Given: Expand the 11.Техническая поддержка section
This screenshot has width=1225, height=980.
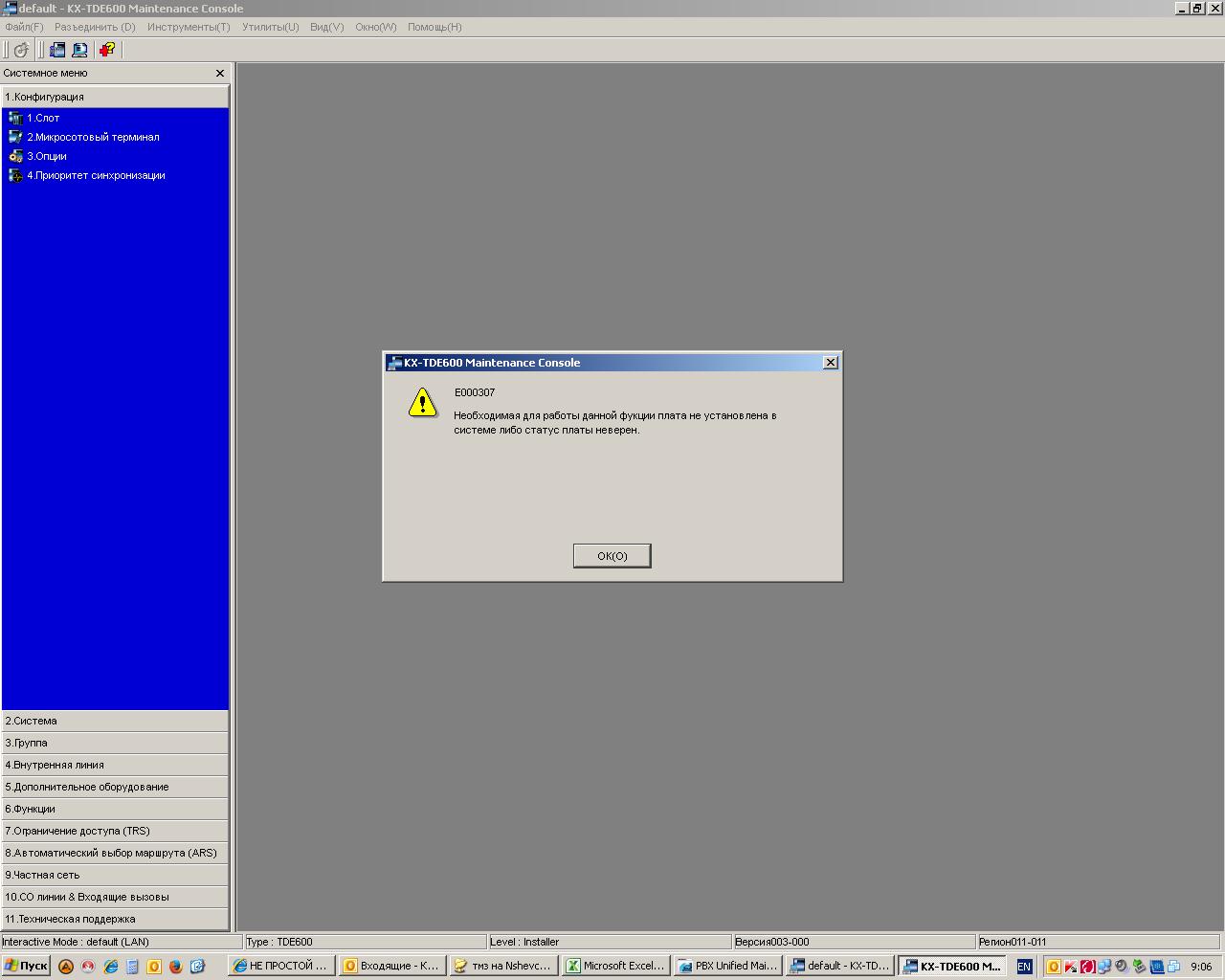Looking at the screenshot, I should click(x=115, y=919).
